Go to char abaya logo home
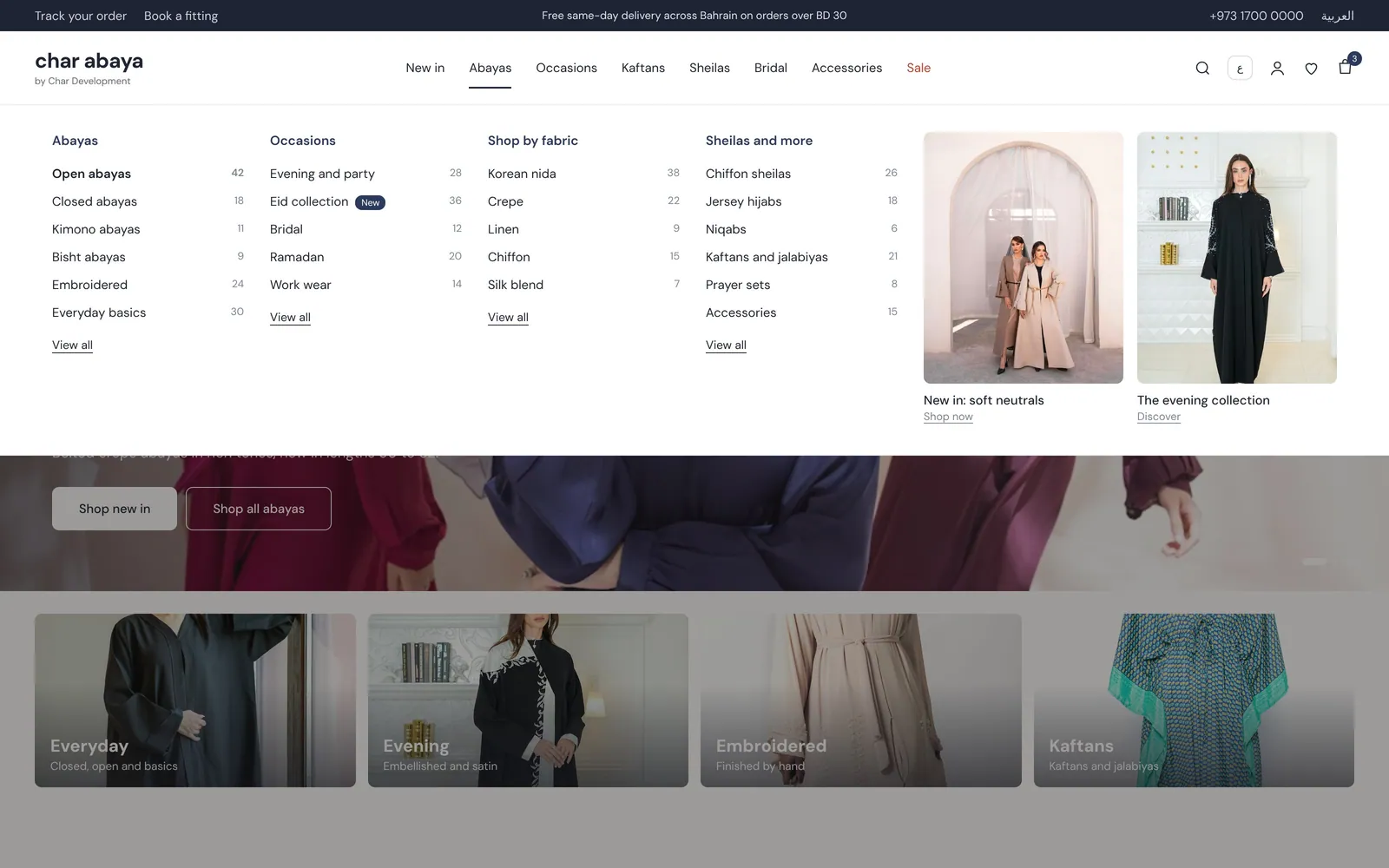The image size is (1389, 868). tap(89, 68)
